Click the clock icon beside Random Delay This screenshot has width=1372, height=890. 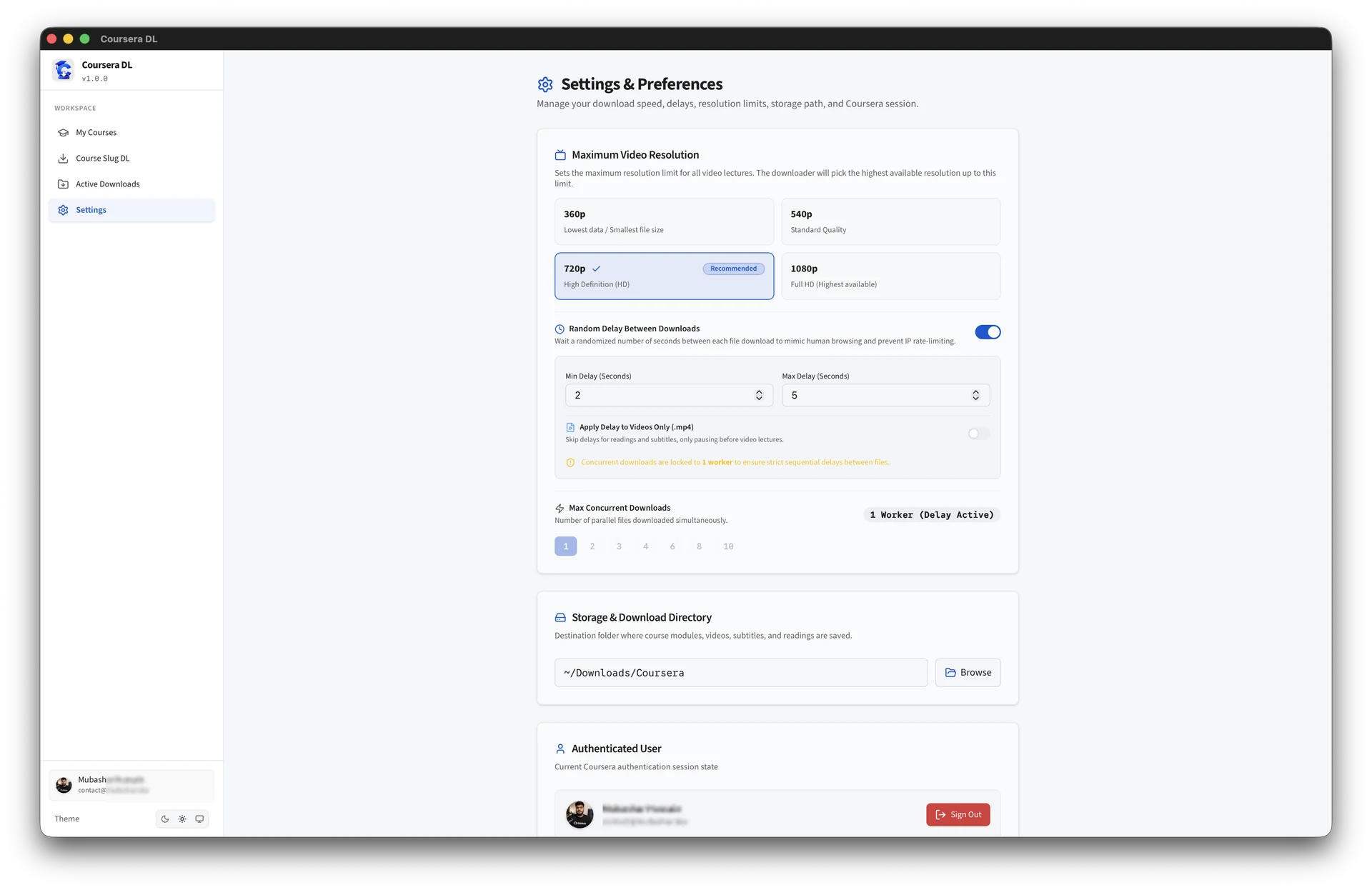coord(560,329)
